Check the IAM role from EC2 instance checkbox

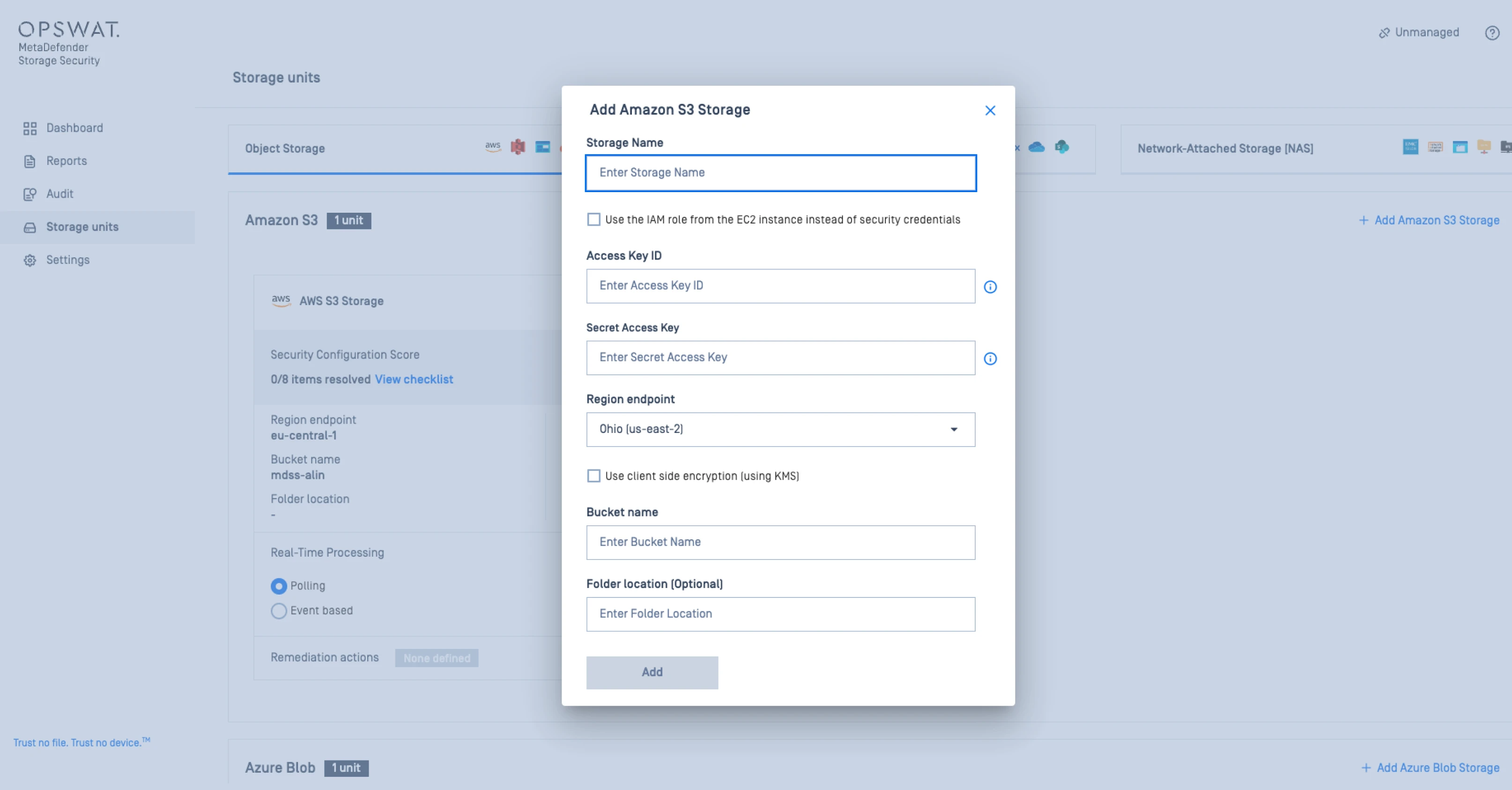(x=593, y=219)
